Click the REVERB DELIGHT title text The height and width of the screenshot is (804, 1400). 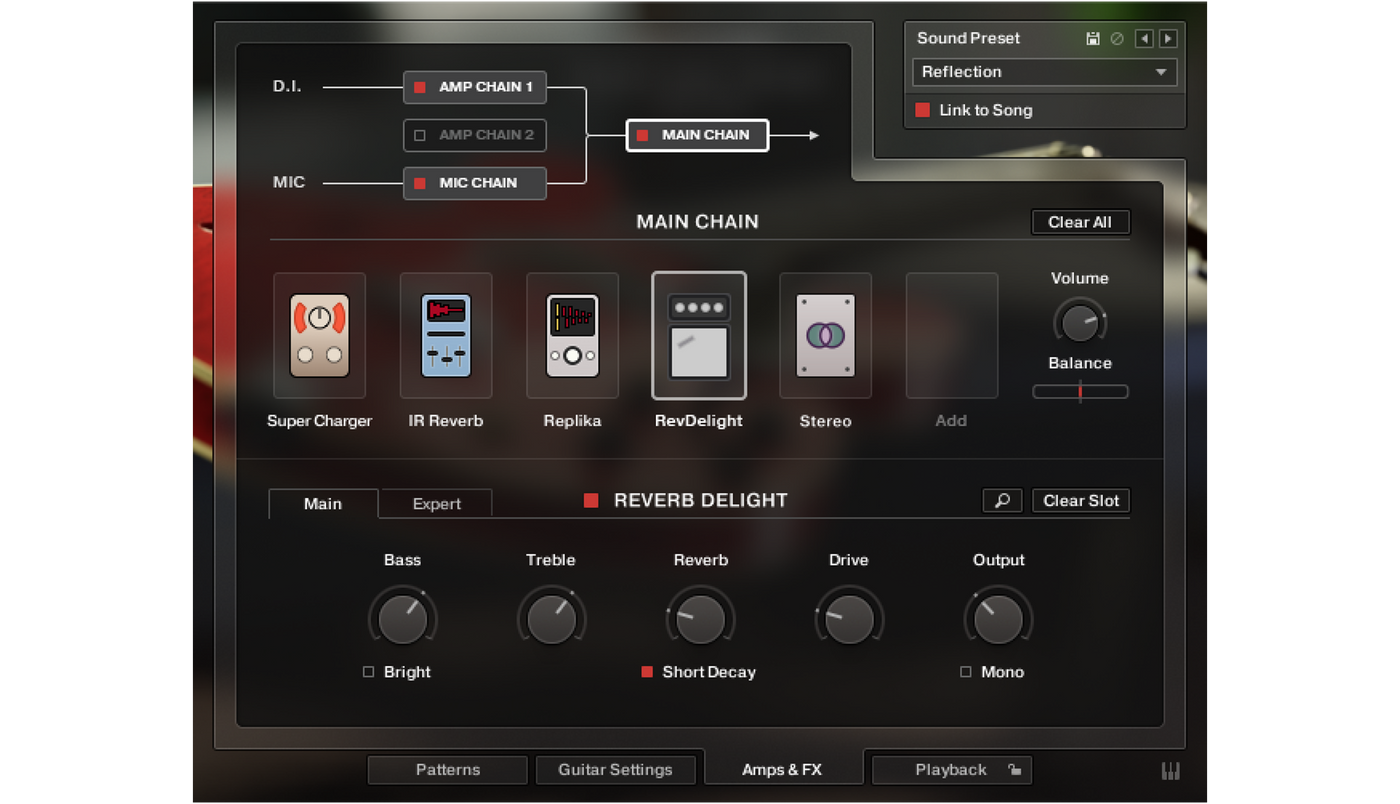pos(701,500)
